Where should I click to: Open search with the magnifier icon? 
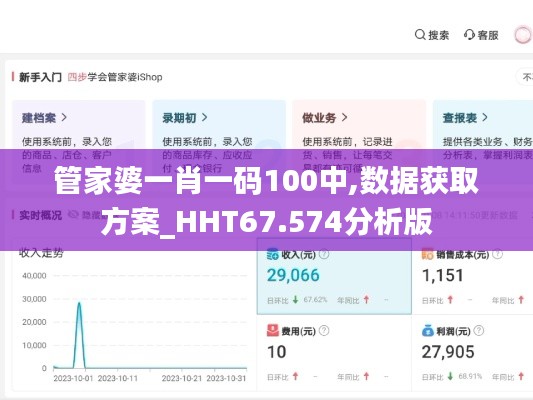(420, 35)
